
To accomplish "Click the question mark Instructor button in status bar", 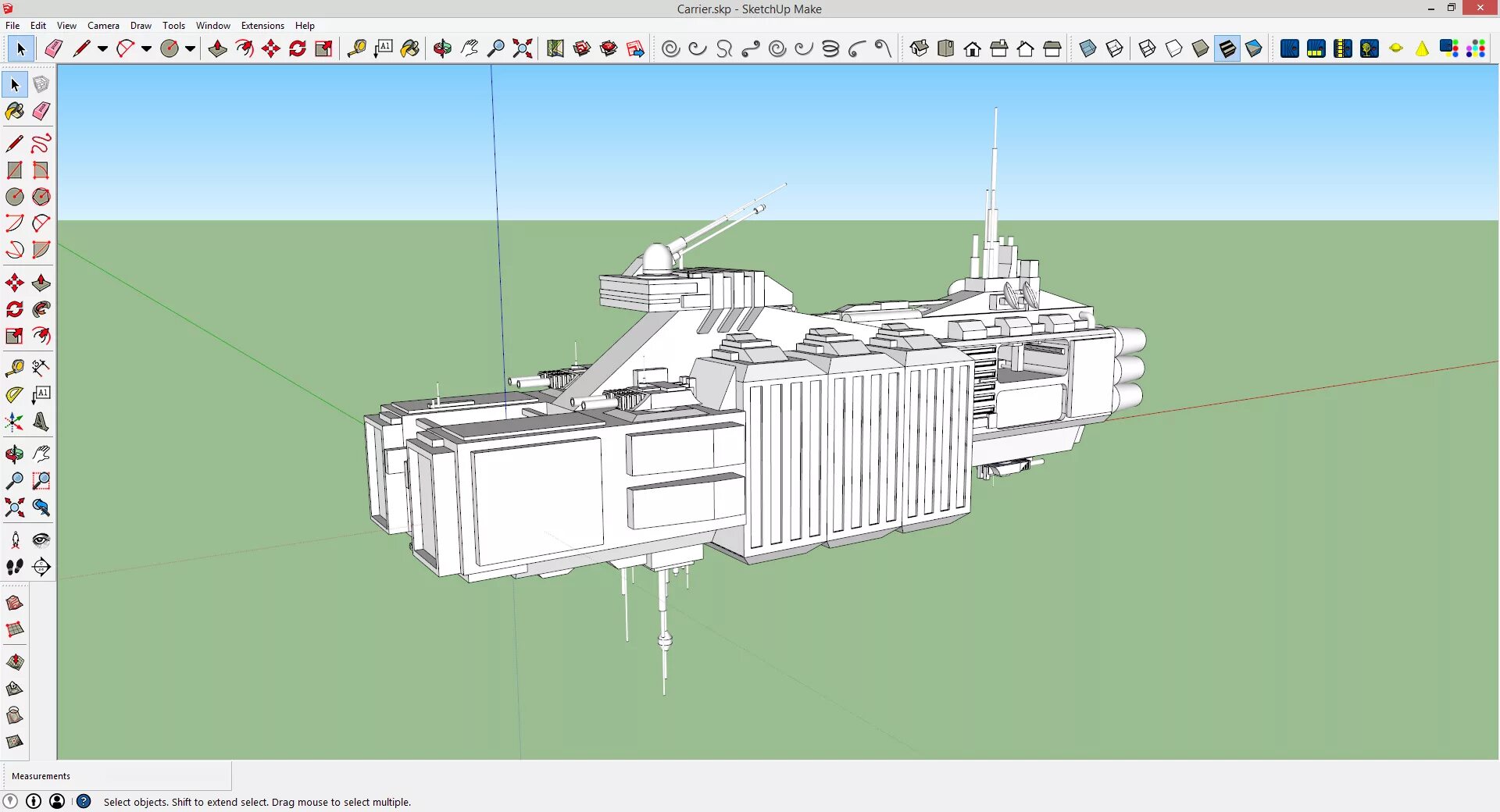I will pyautogui.click(x=84, y=801).
